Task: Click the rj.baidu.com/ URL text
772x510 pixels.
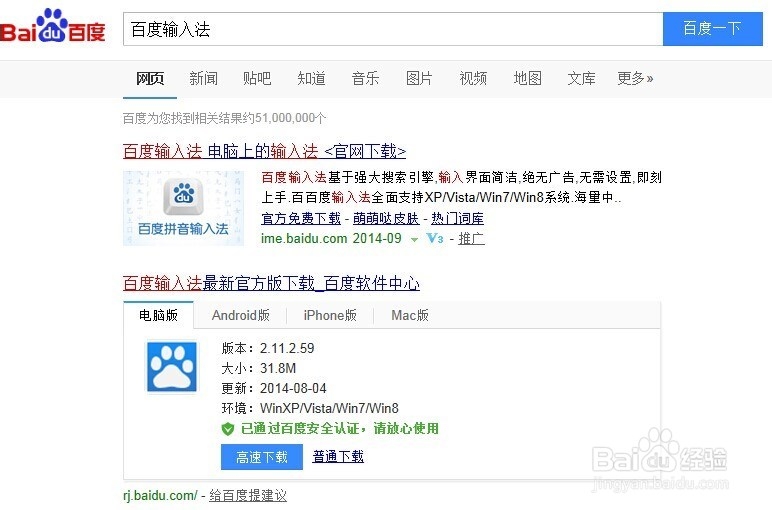Action: [x=161, y=495]
